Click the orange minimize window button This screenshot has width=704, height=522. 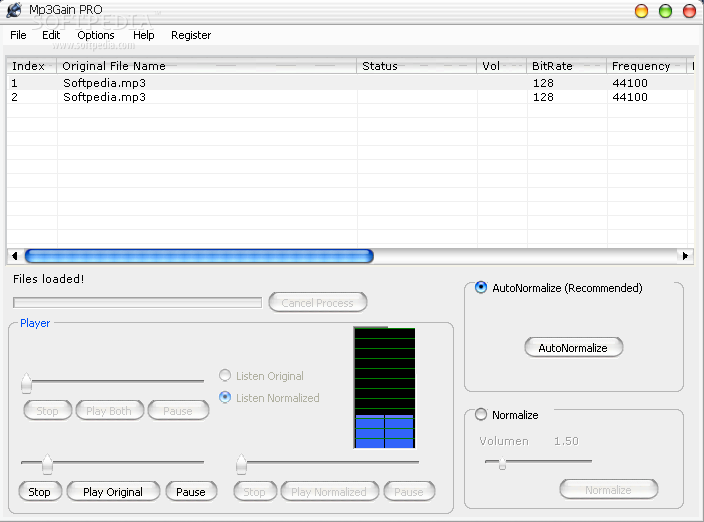642,11
